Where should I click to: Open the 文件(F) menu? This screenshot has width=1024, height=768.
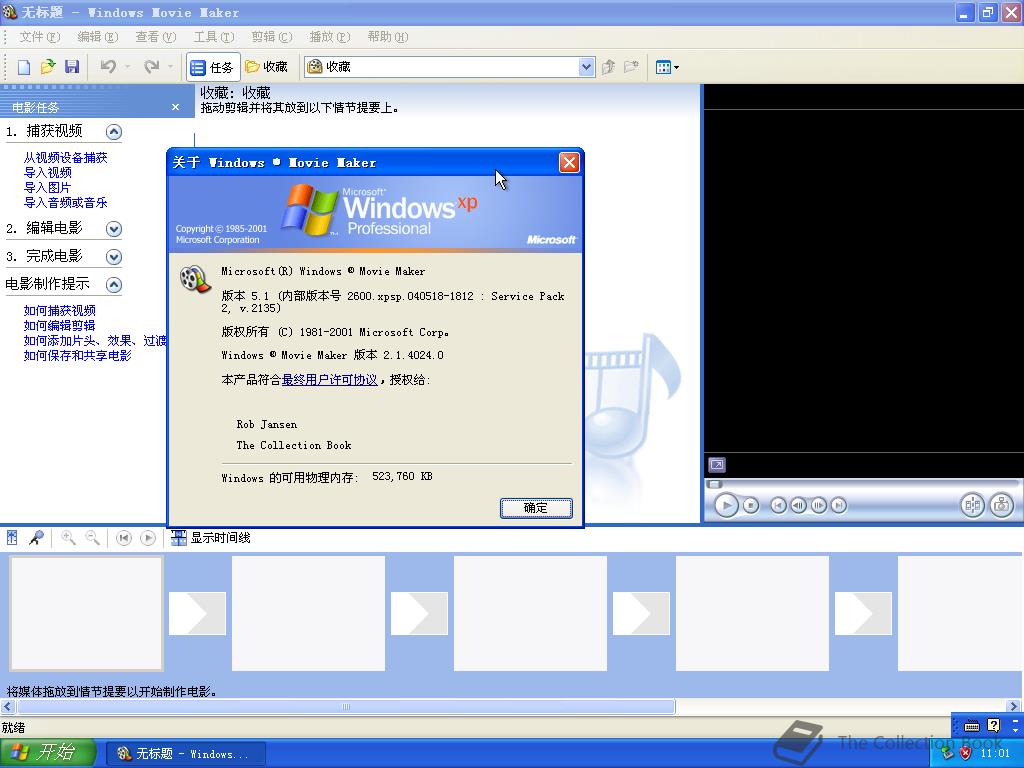tap(40, 37)
